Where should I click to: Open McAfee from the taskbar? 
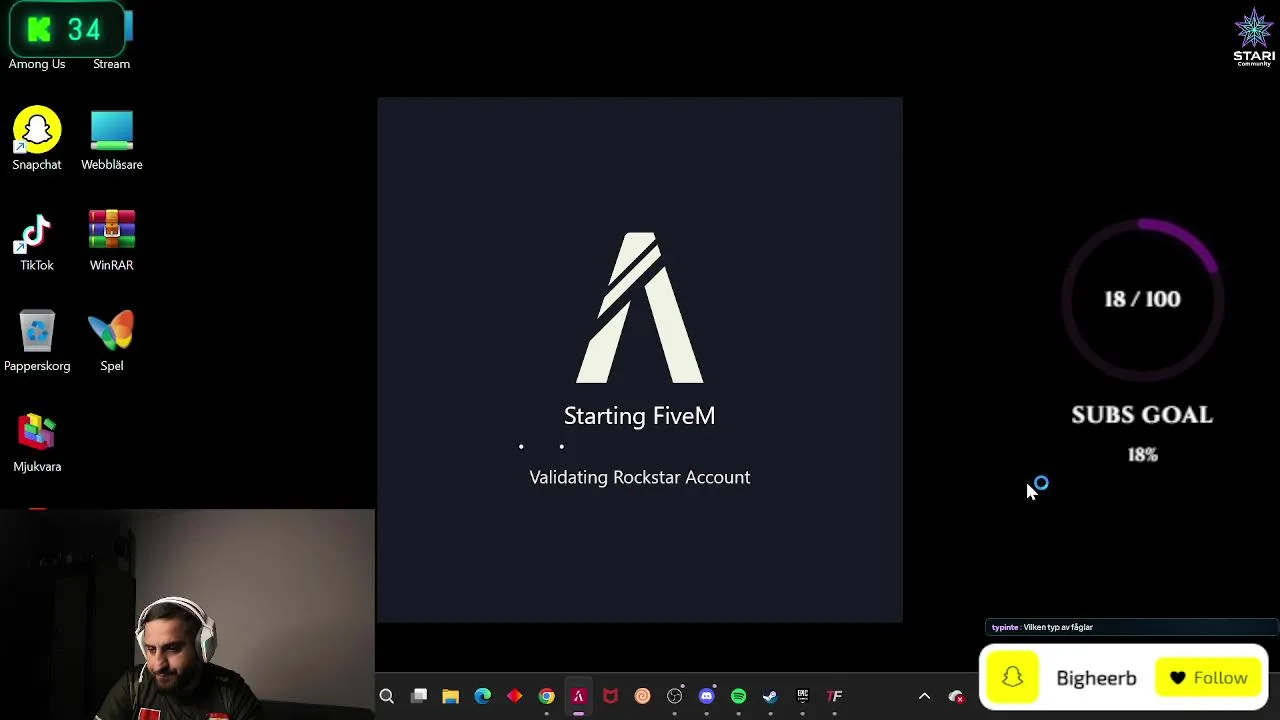point(611,696)
